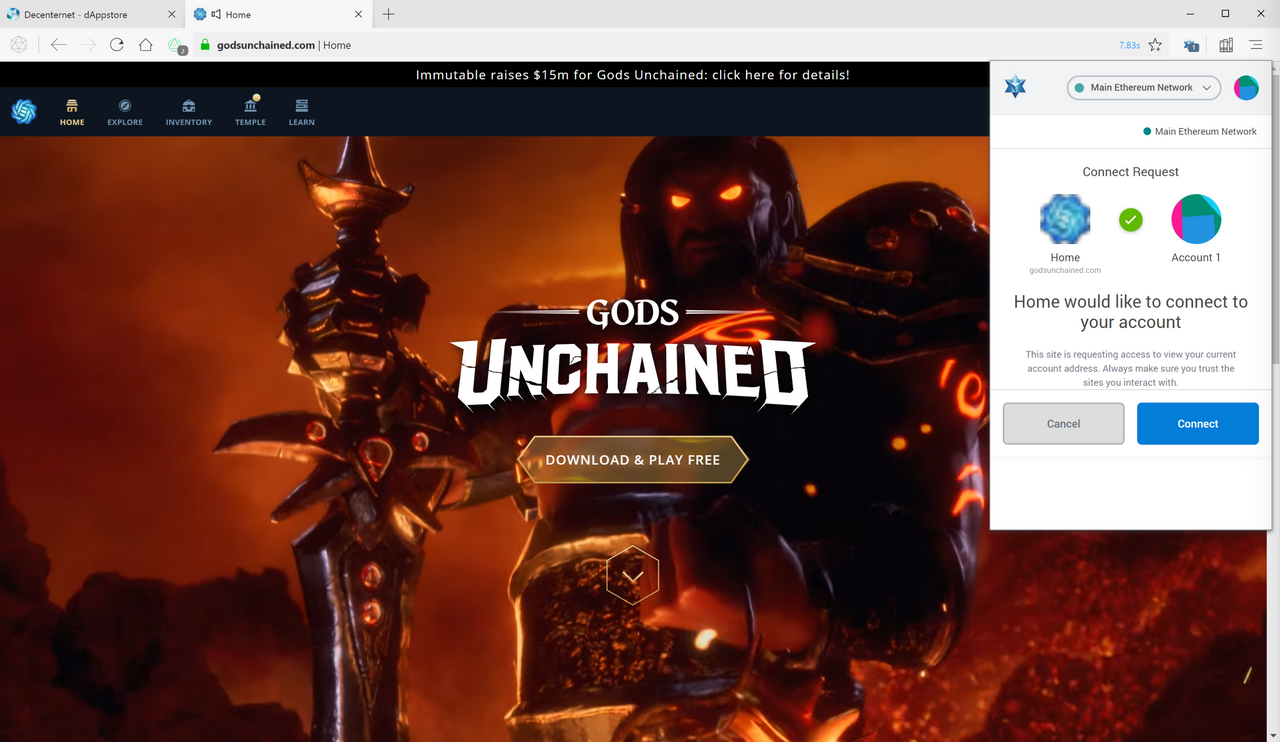Viewport: 1280px width, 742px height.
Task: Click the Main Ethereum Network status label
Action: tap(1200, 132)
